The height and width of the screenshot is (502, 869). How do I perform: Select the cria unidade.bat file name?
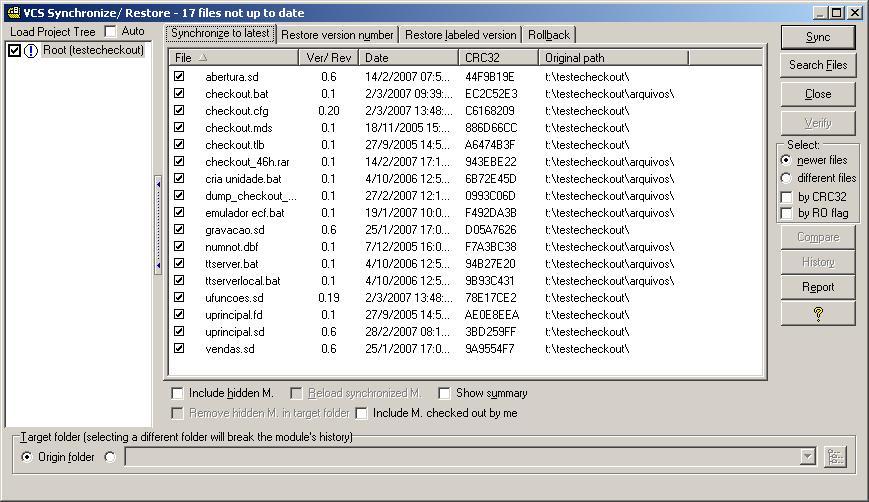[x=243, y=179]
